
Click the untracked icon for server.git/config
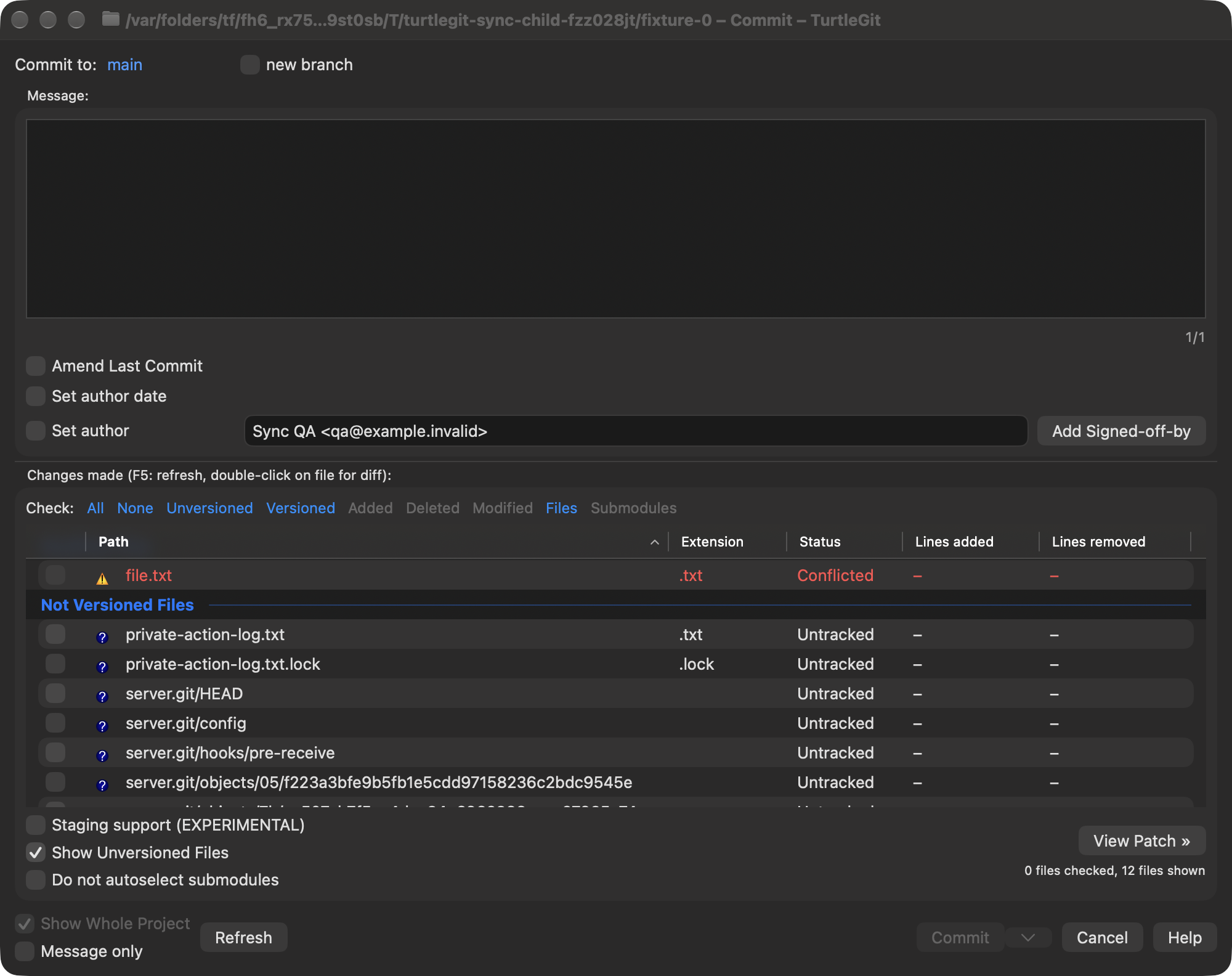tap(102, 726)
